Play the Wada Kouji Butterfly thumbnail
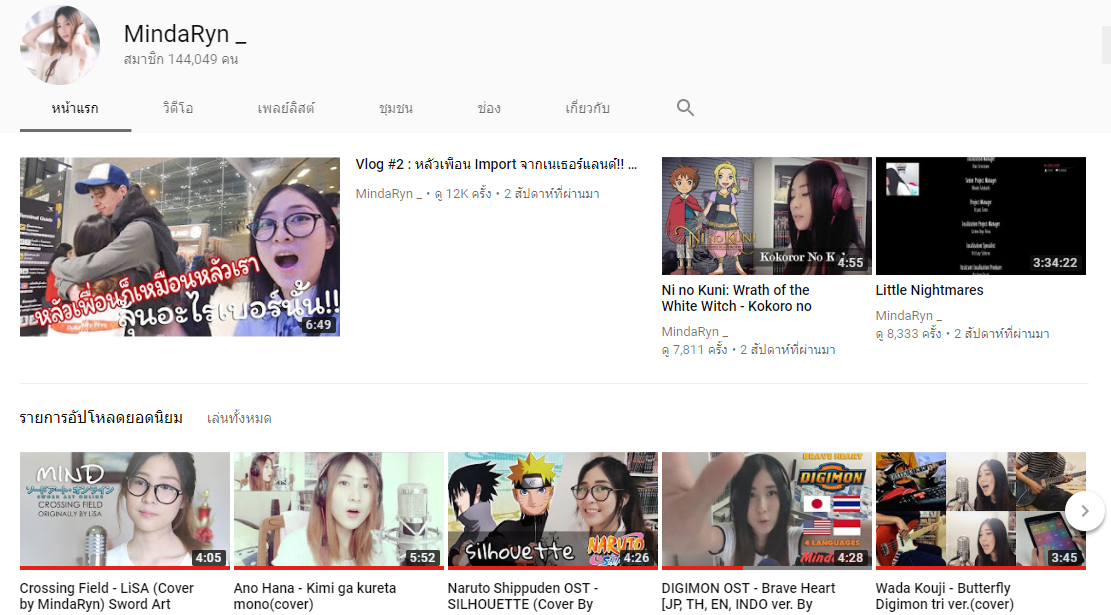 pos(981,510)
